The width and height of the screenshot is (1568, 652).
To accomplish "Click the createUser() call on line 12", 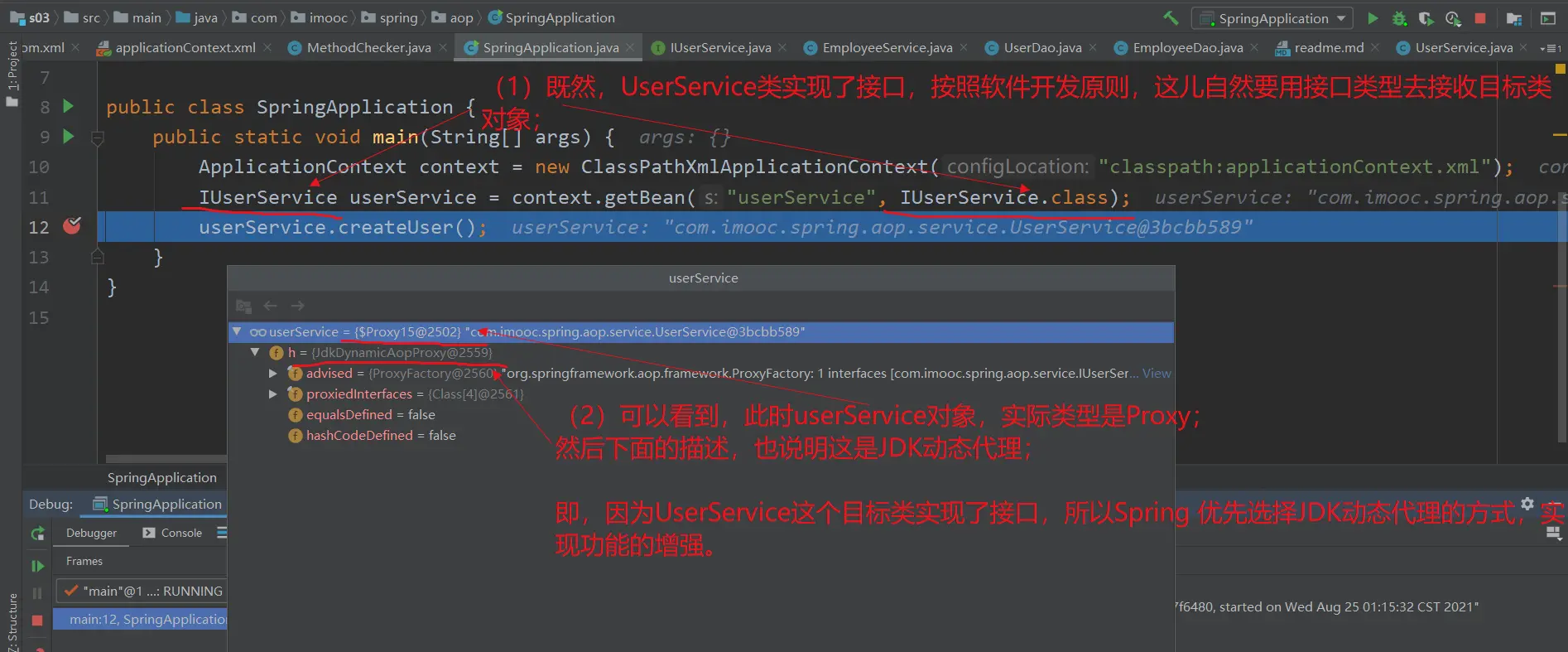I will 408,227.
